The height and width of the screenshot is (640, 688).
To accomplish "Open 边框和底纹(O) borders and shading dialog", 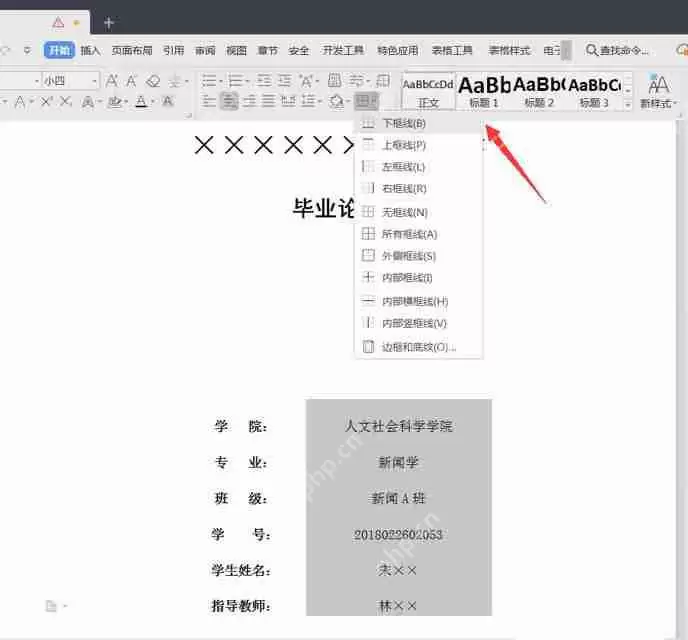I will pyautogui.click(x=419, y=347).
